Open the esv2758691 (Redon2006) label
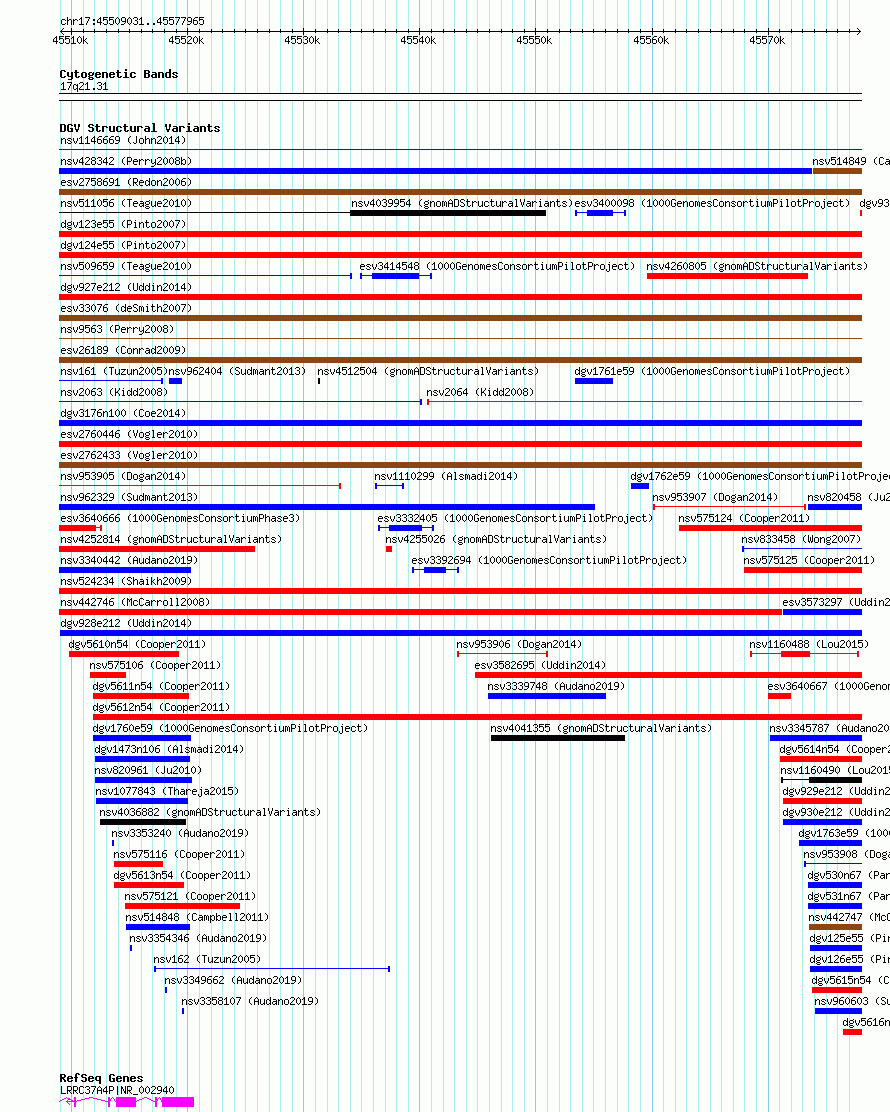This screenshot has height=1112, width=890. pos(126,182)
